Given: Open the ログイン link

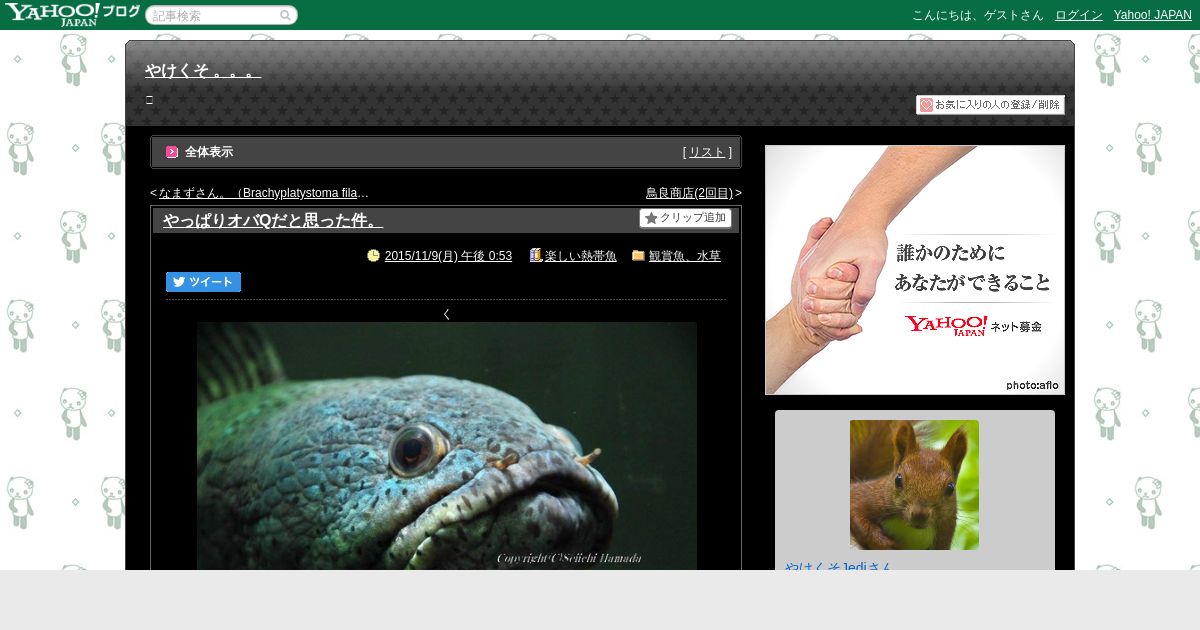Looking at the screenshot, I should click(x=1079, y=15).
